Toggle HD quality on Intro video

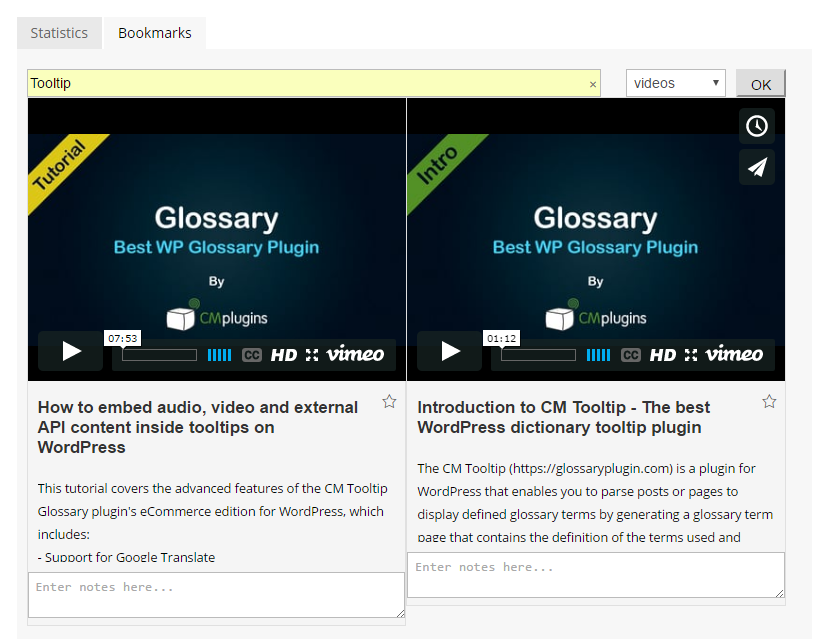tap(663, 355)
